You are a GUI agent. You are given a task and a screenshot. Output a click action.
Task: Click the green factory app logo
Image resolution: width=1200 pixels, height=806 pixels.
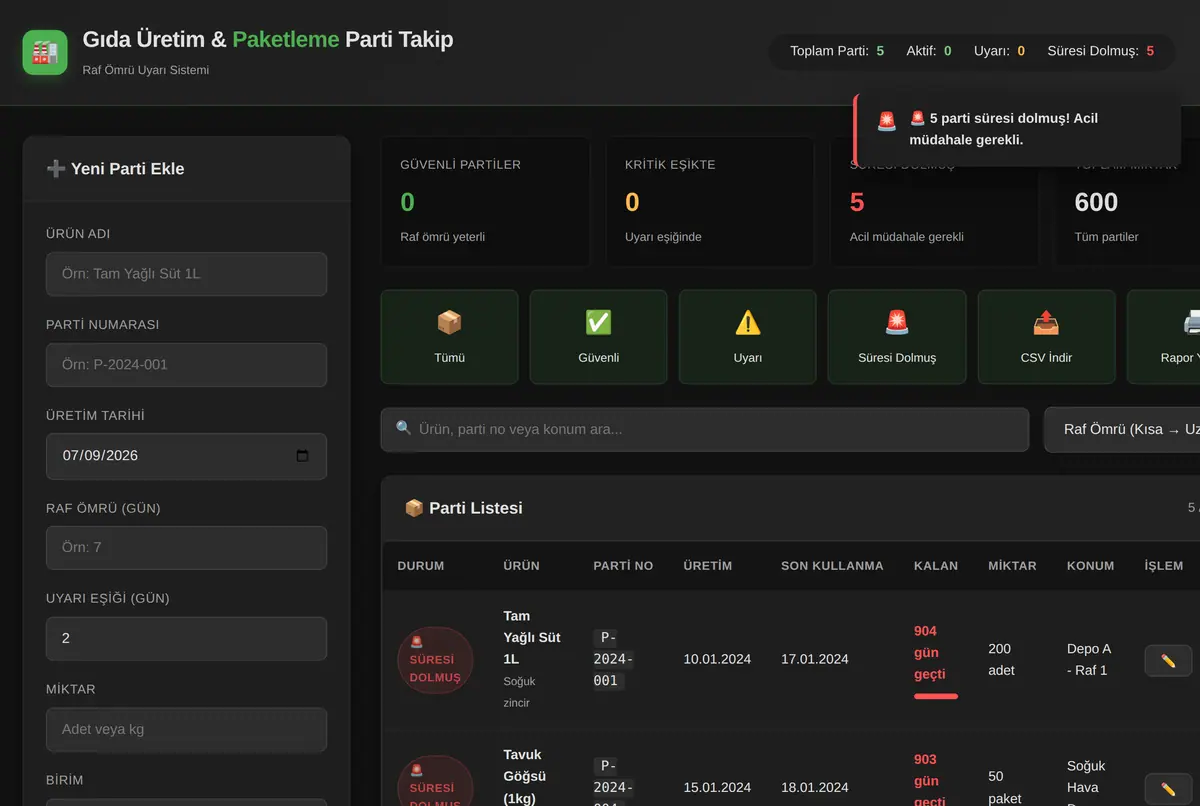[45, 52]
